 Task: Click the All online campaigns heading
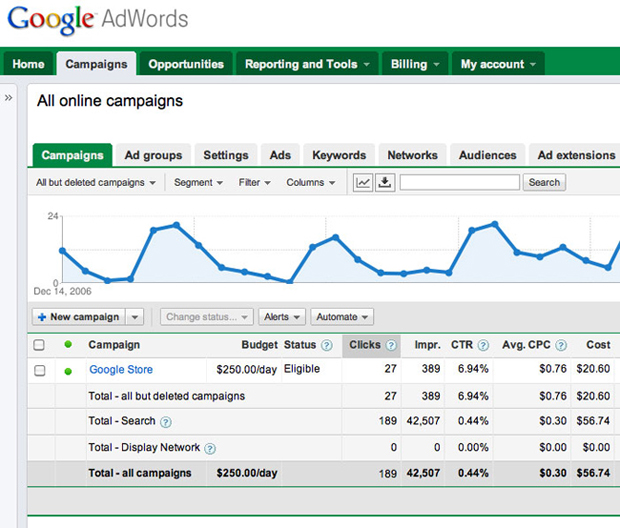click(x=110, y=101)
